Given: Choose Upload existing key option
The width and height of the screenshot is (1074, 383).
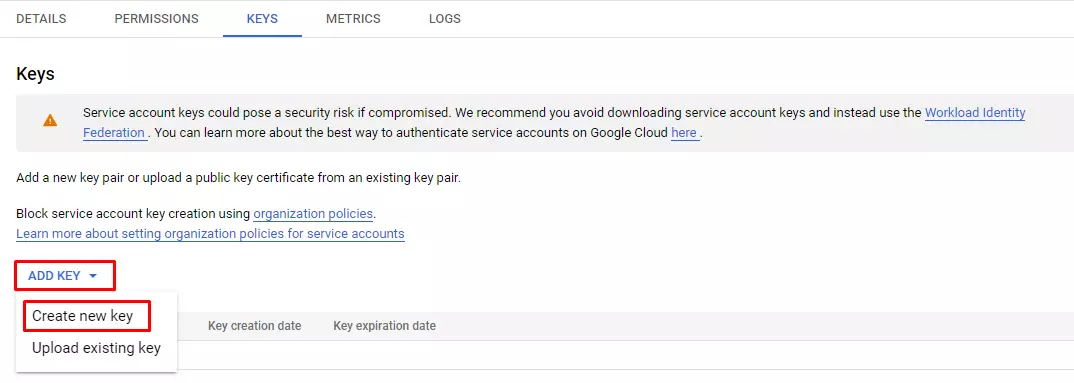Looking at the screenshot, I should tap(97, 347).
